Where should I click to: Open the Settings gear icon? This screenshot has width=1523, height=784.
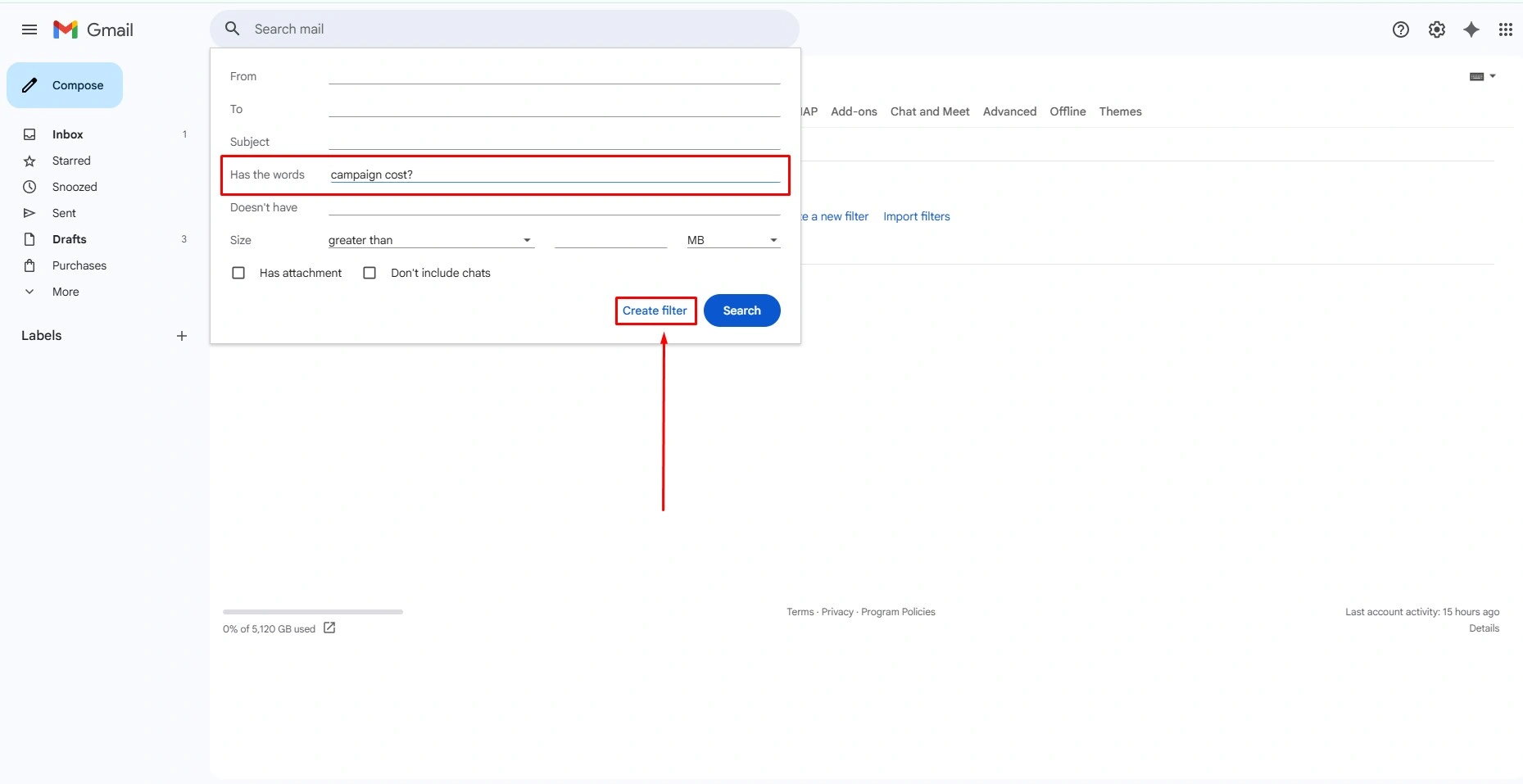point(1437,29)
